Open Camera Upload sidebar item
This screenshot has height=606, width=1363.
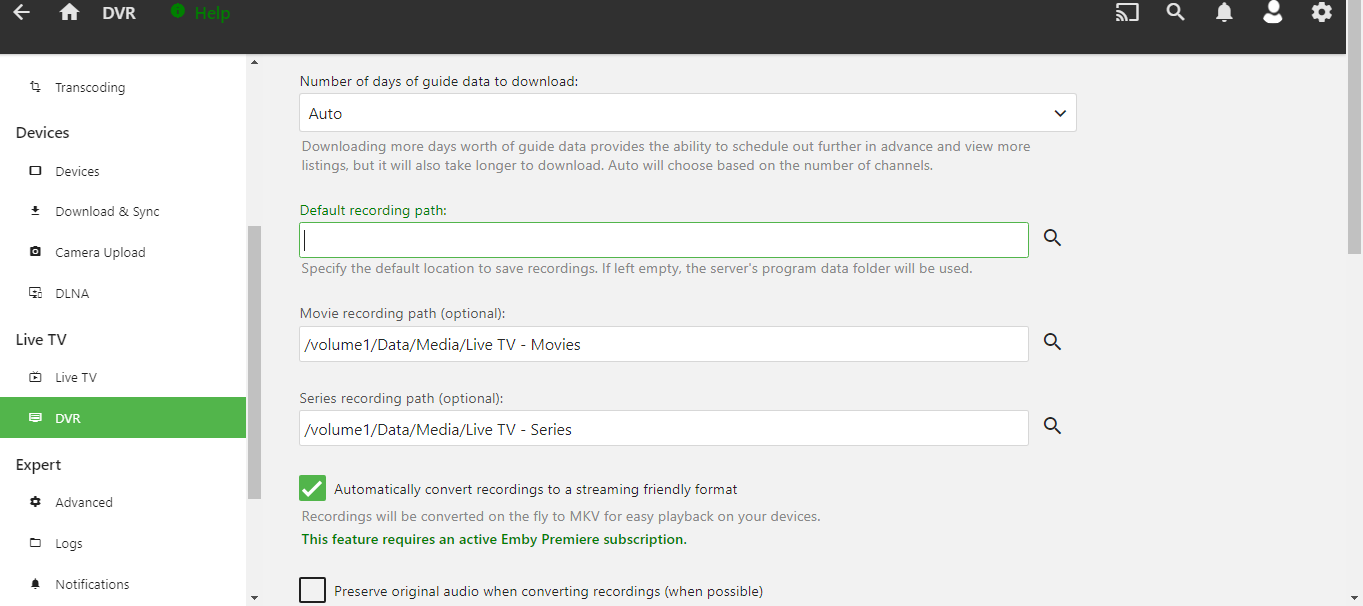[x=100, y=253]
